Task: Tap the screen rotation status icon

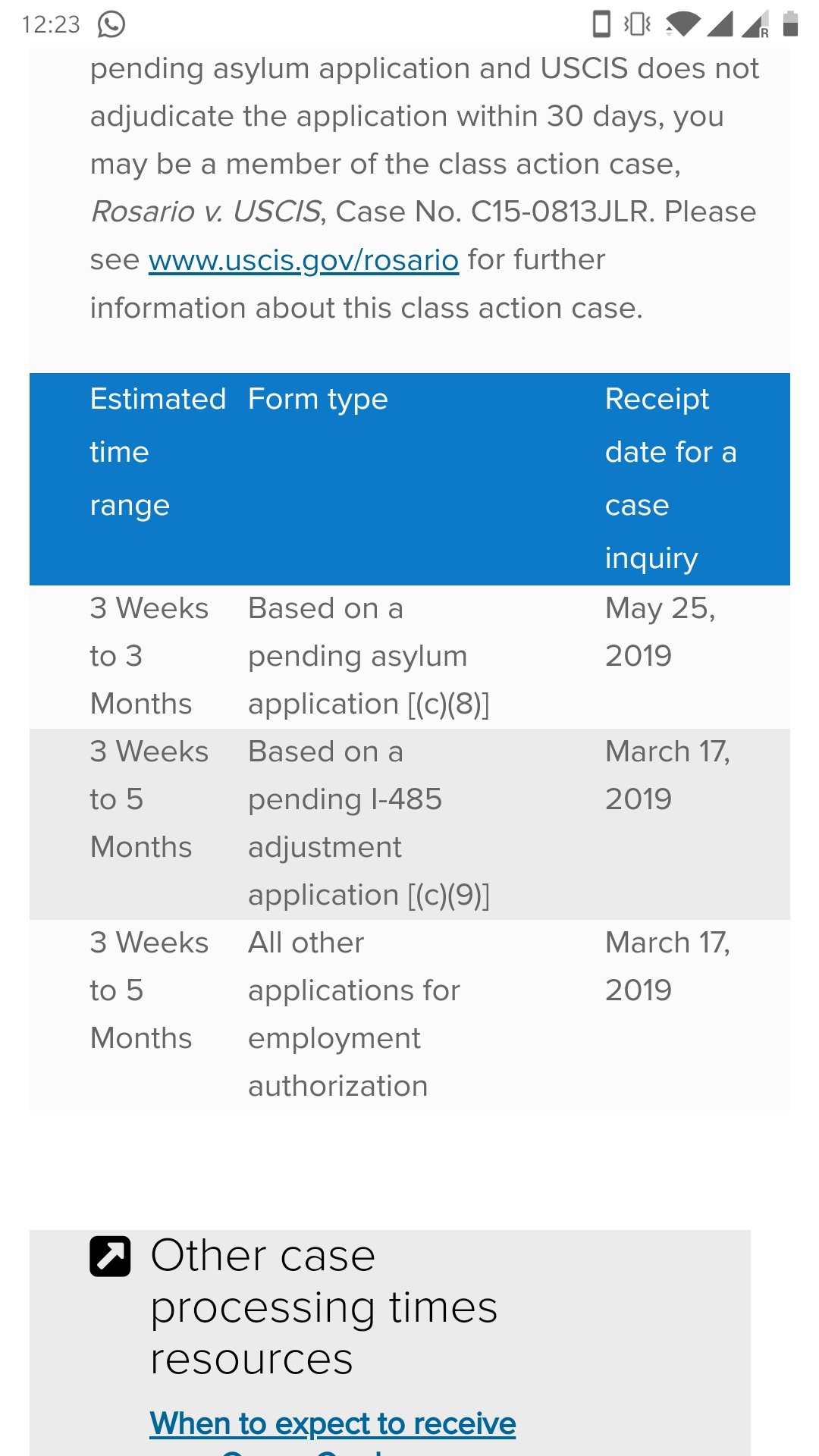Action: tap(601, 24)
